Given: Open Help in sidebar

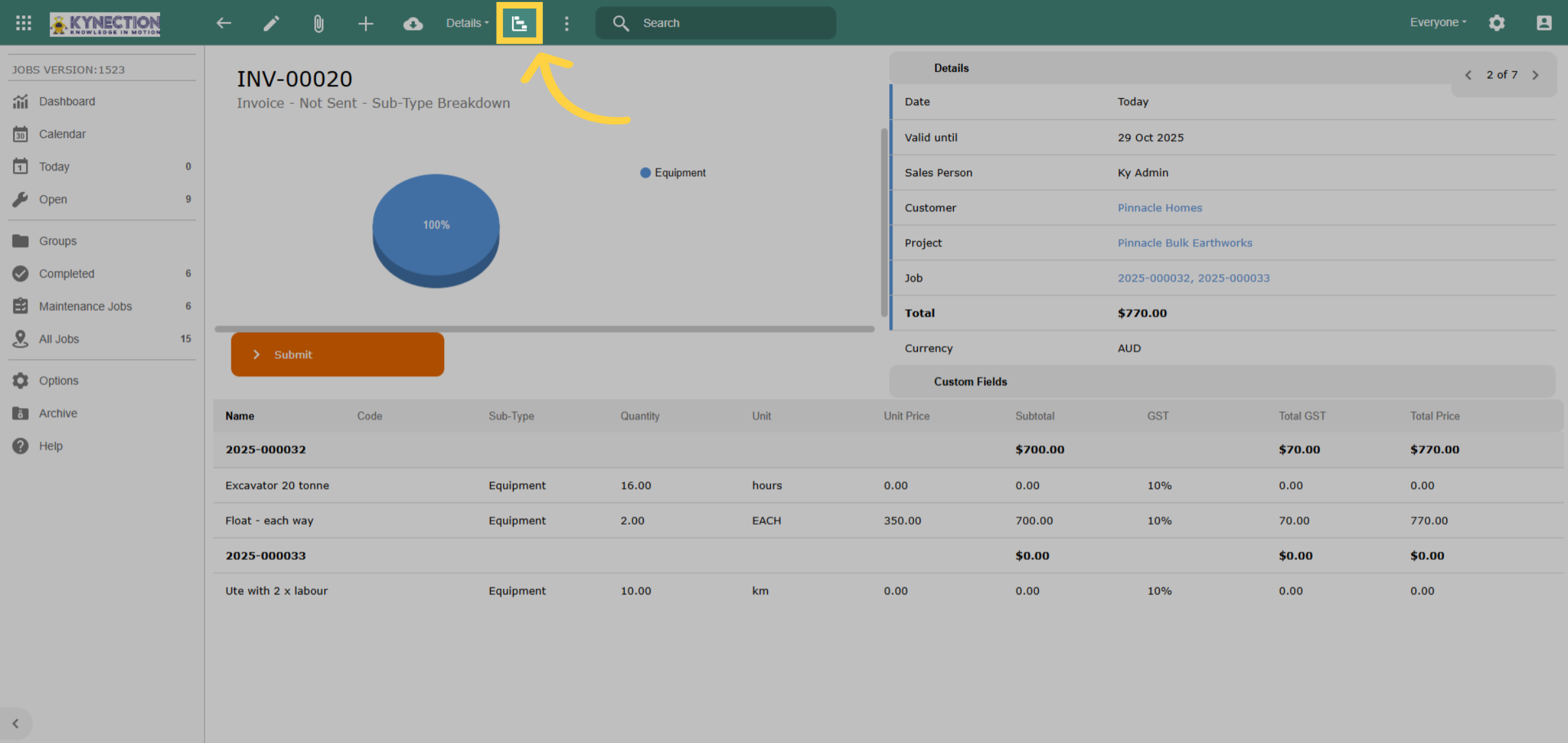Looking at the screenshot, I should [102, 446].
